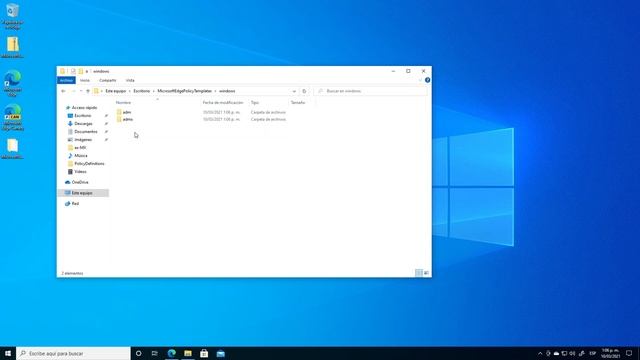Sort by the Nombre column header
Image resolution: width=640 pixels, height=360 pixels.
(123, 102)
